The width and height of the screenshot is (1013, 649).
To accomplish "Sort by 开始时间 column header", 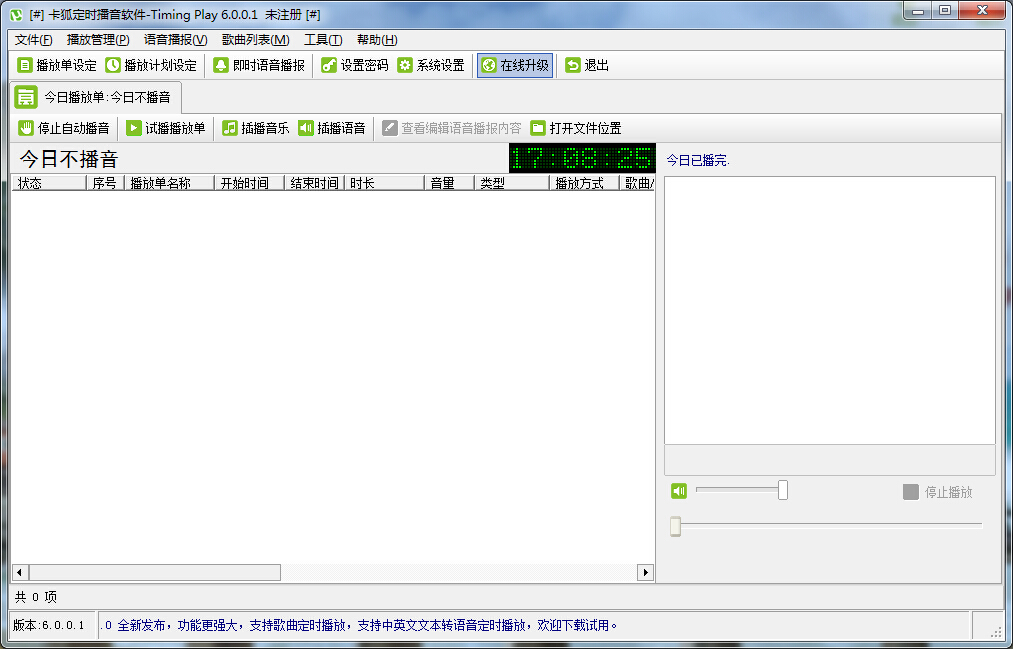I will [x=245, y=183].
